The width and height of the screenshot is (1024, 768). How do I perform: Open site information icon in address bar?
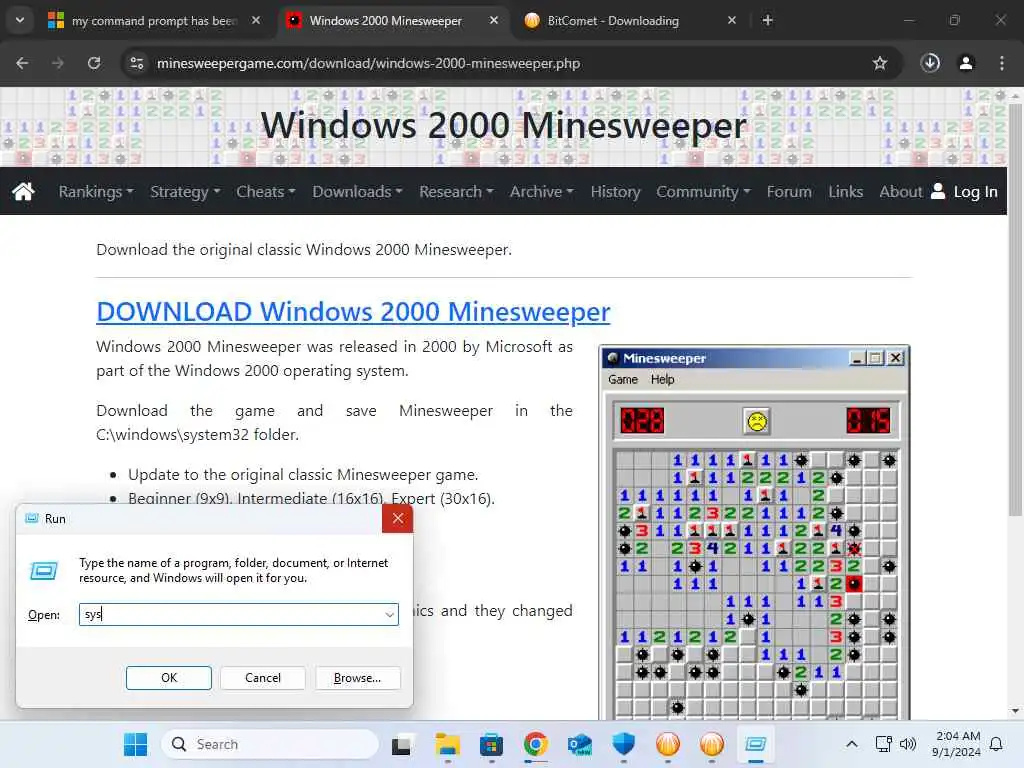136,63
